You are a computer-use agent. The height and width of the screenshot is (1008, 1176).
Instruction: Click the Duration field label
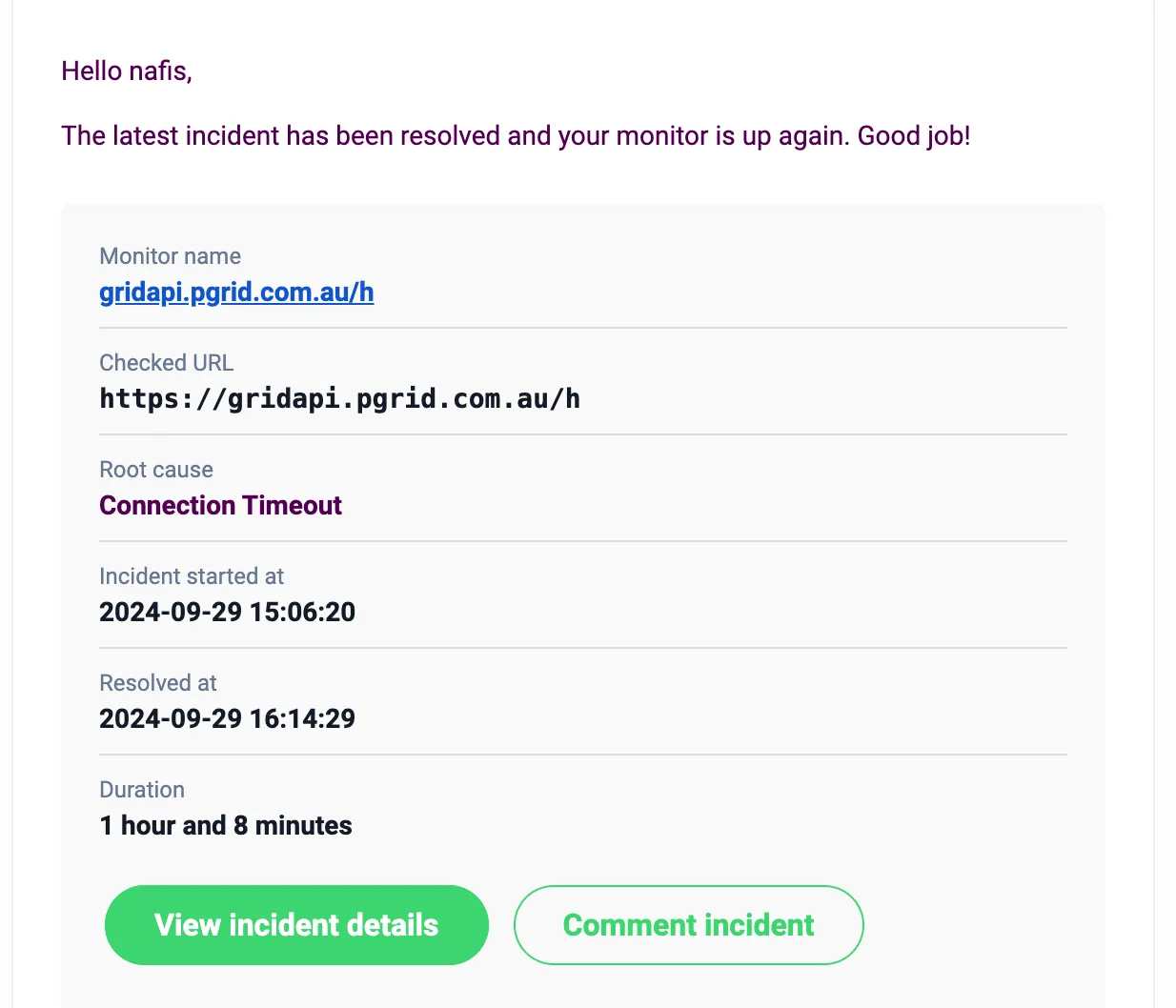(x=142, y=790)
